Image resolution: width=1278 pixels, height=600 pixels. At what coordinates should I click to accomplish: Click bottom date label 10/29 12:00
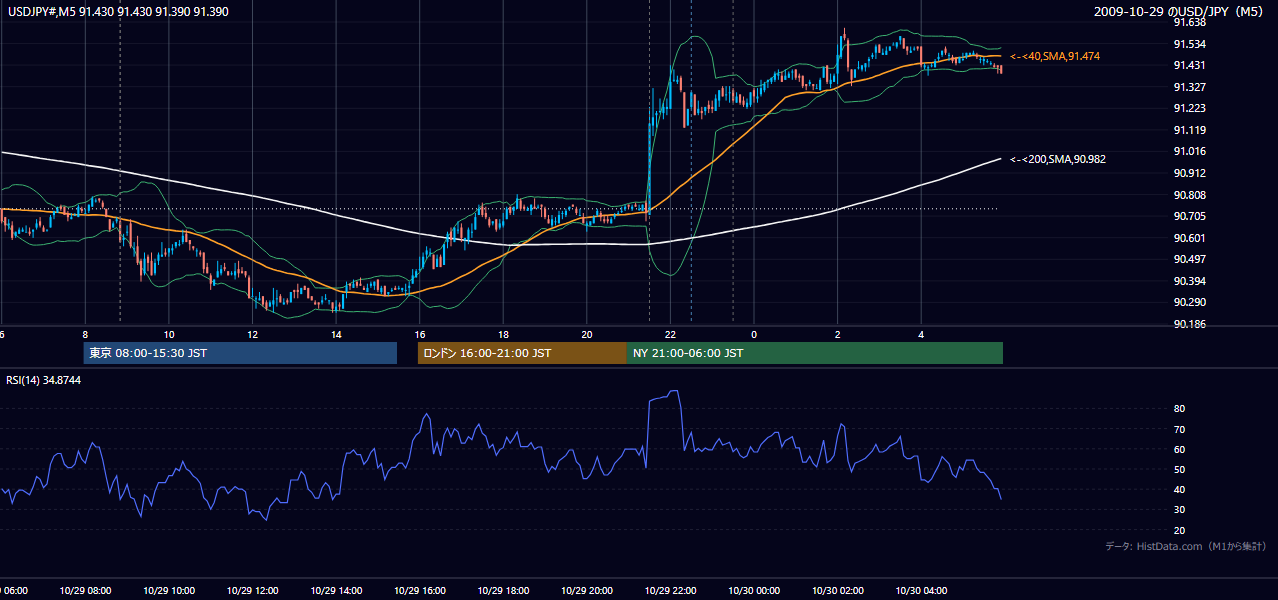(x=252, y=591)
